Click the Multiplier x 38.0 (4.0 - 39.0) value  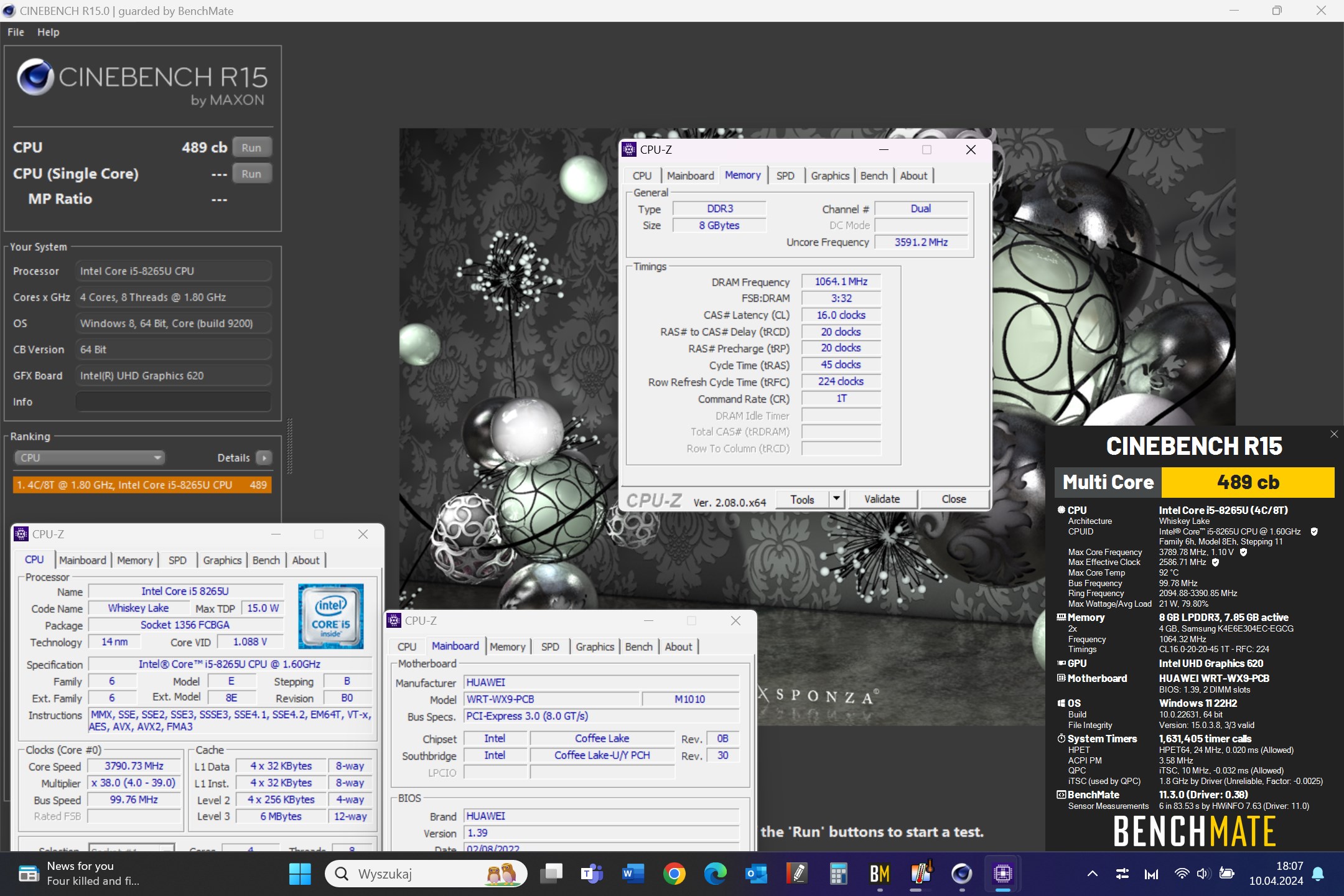134,783
